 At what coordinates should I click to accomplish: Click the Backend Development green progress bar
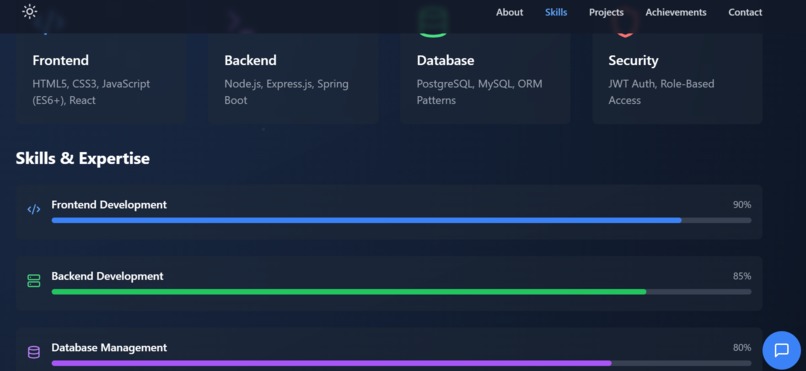click(x=401, y=292)
